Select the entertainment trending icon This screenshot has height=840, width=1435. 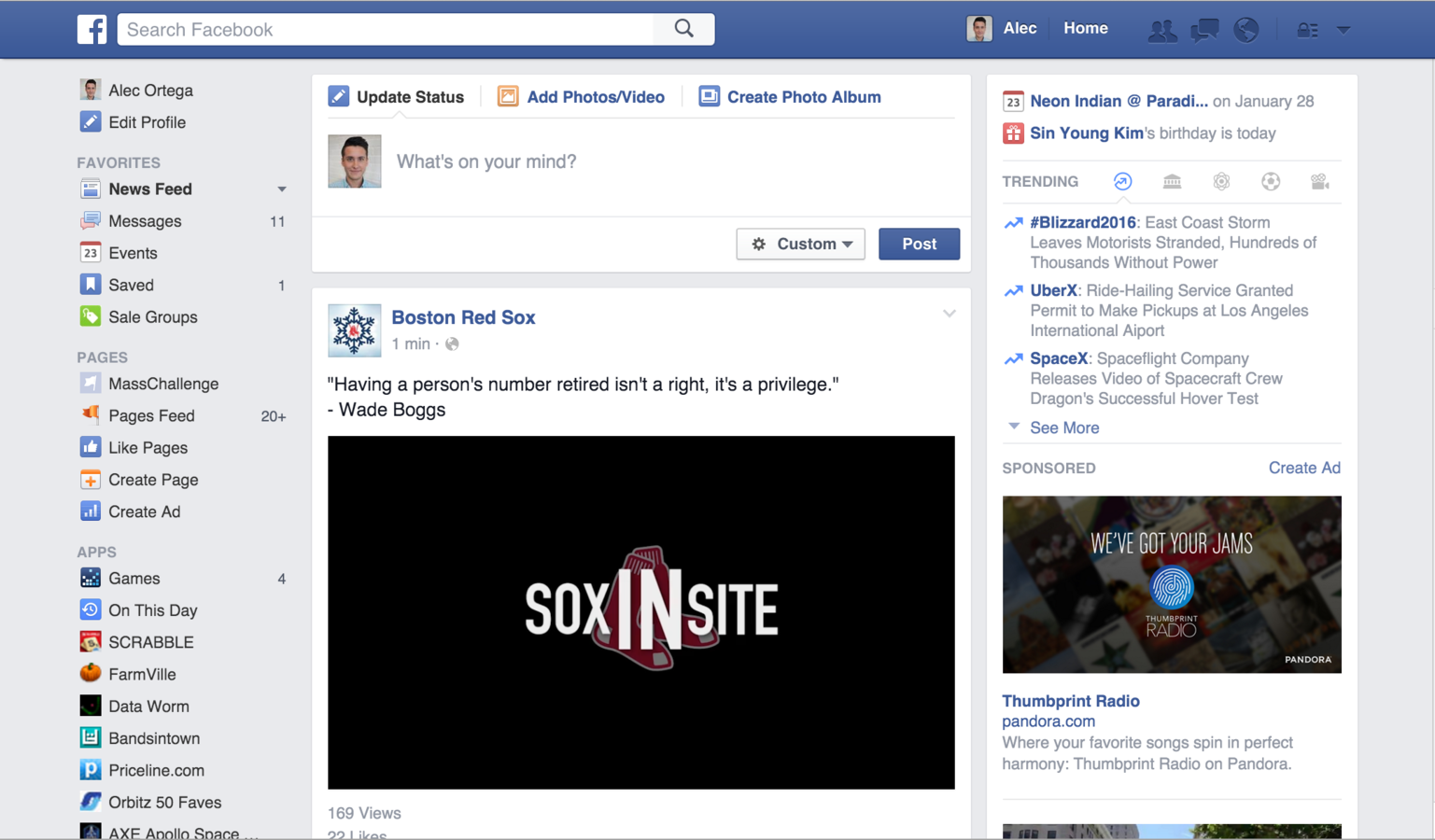pos(1319,181)
